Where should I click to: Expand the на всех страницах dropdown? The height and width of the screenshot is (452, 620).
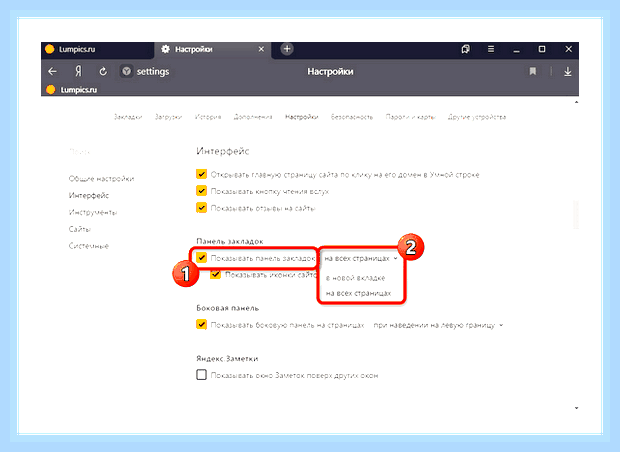tap(361, 258)
